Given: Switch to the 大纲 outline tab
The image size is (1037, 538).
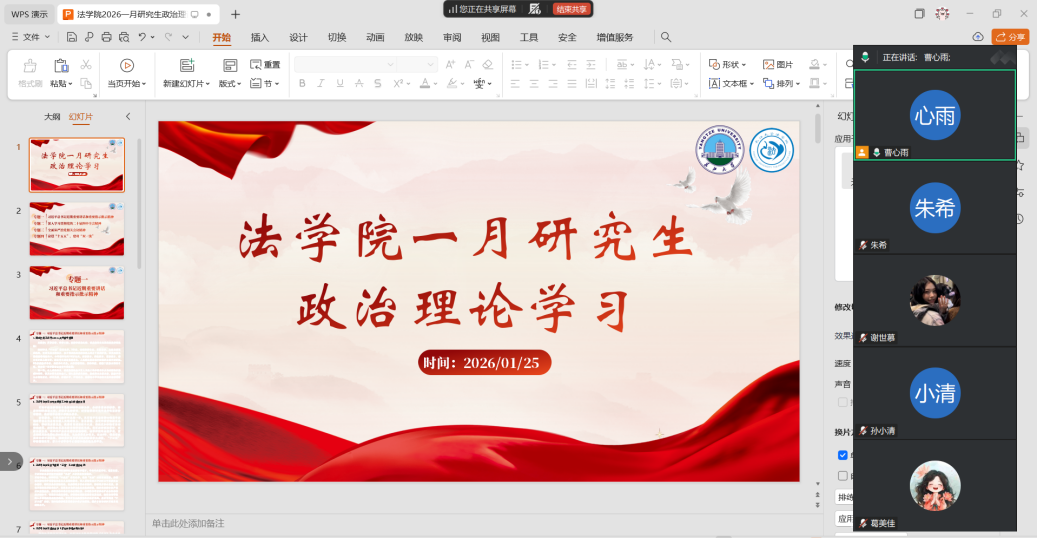Looking at the screenshot, I should tap(52, 117).
